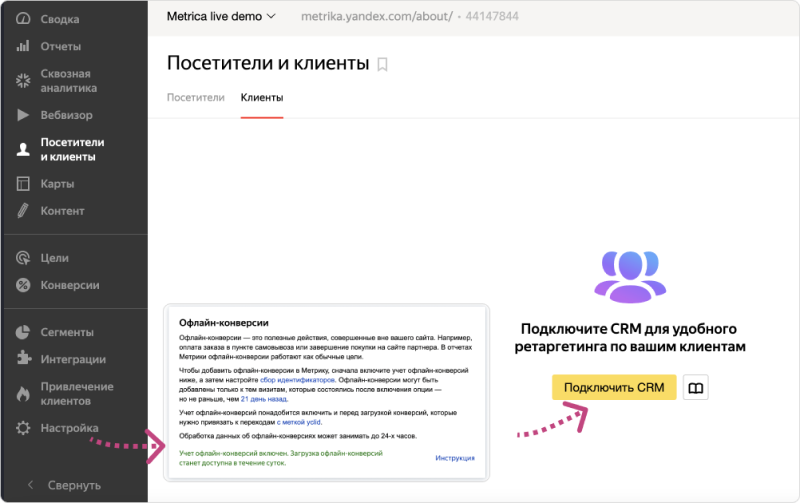
Task: Open the Инструкция link
Action: pyautogui.click(x=455, y=458)
